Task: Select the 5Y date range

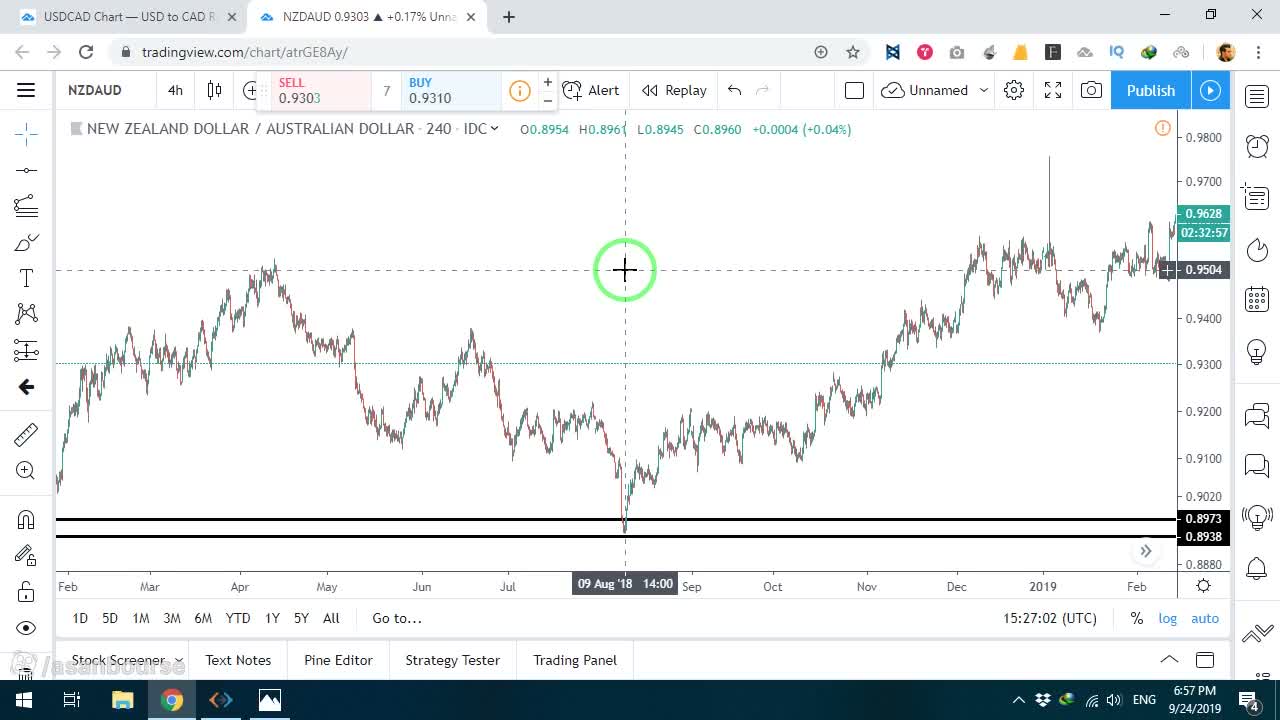Action: pyautogui.click(x=301, y=618)
